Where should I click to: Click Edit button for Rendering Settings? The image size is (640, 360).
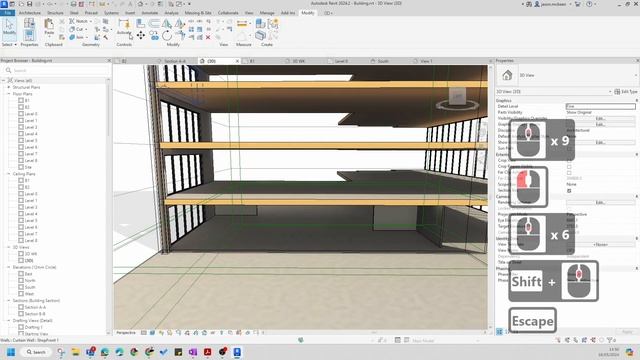[x=600, y=202]
